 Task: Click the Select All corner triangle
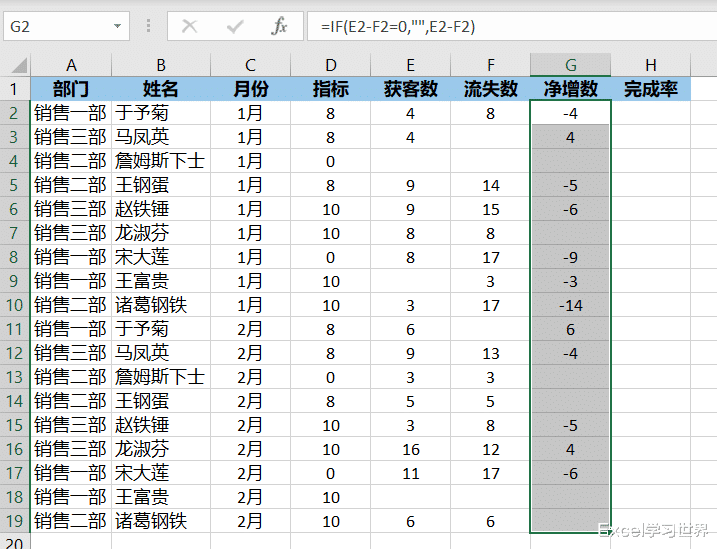pos(19,65)
